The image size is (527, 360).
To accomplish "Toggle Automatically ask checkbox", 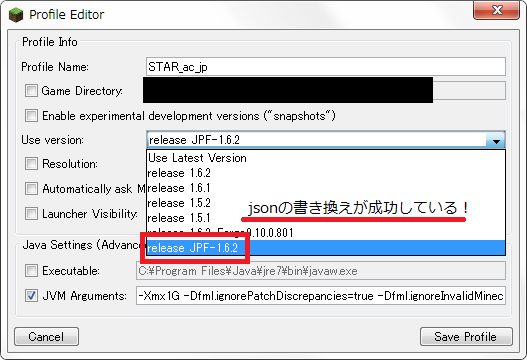I will [31, 189].
